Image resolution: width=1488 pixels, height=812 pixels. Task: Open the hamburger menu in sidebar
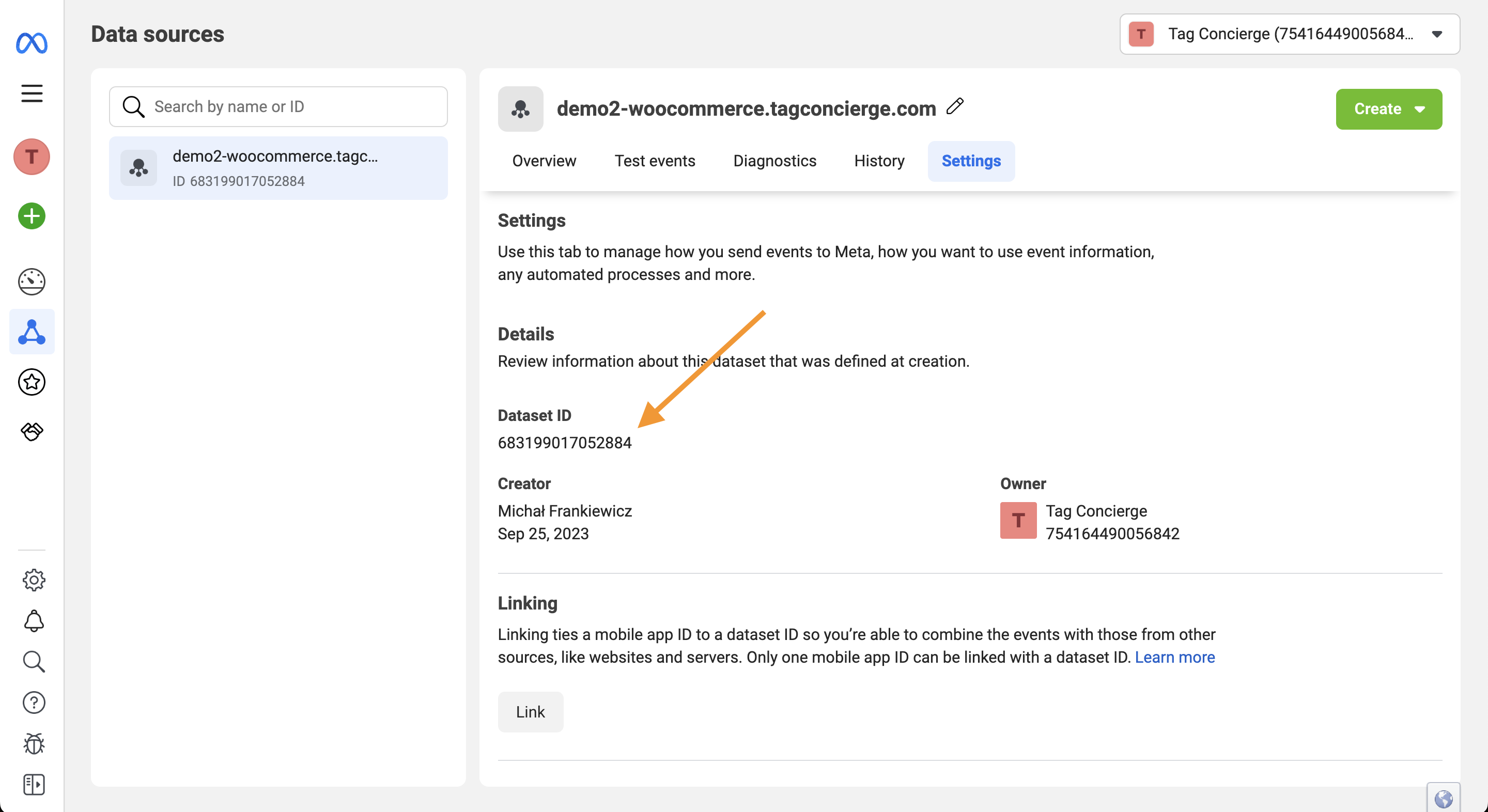coord(32,93)
